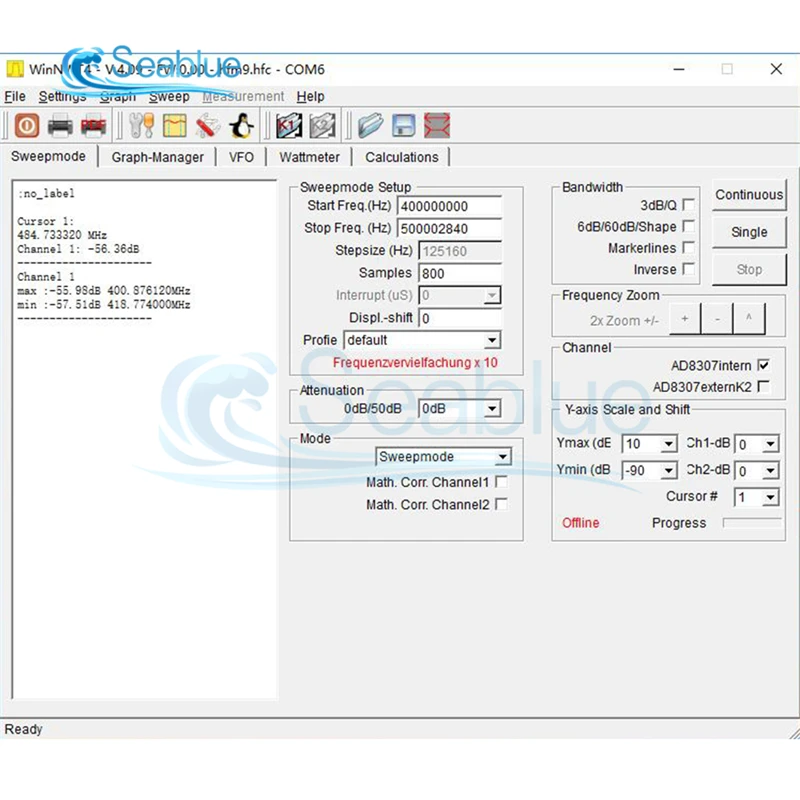Click the printer toolbar icon
The width and height of the screenshot is (800, 800).
[x=60, y=126]
